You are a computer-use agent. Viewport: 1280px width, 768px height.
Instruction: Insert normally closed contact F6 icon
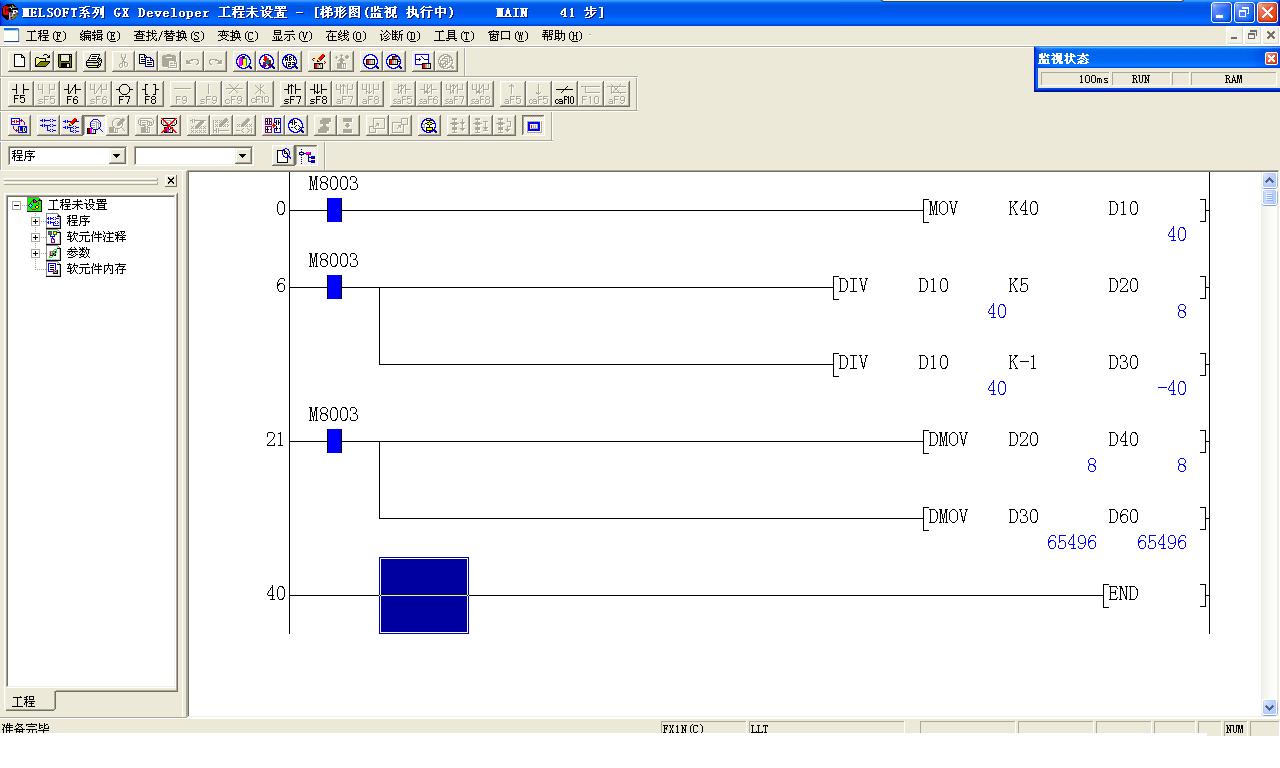72,94
